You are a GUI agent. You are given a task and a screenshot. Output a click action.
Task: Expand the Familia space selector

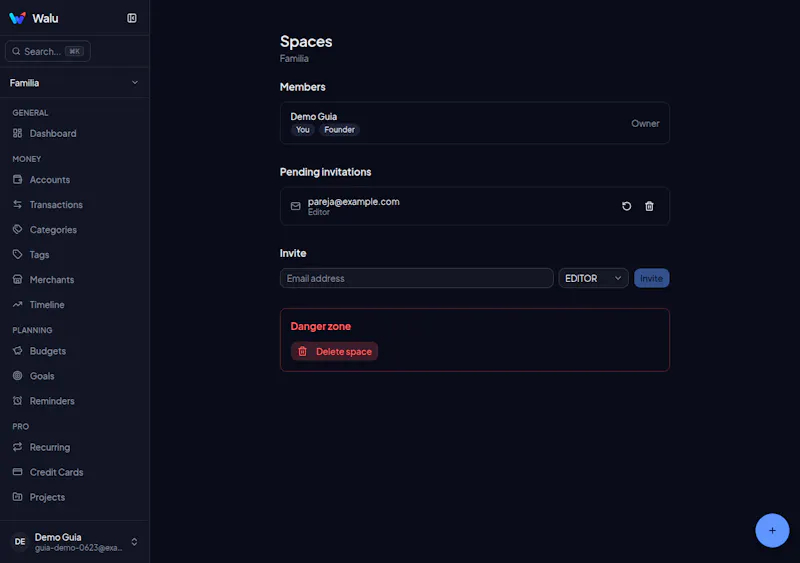74,83
